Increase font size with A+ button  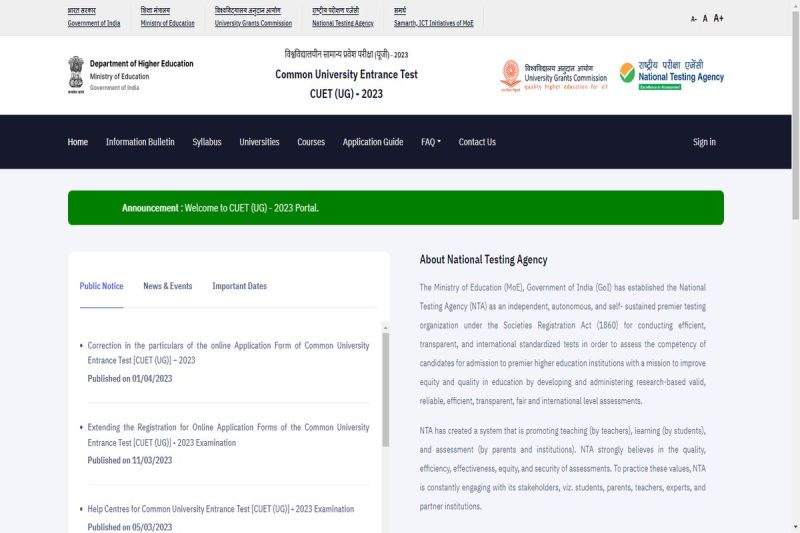point(718,18)
